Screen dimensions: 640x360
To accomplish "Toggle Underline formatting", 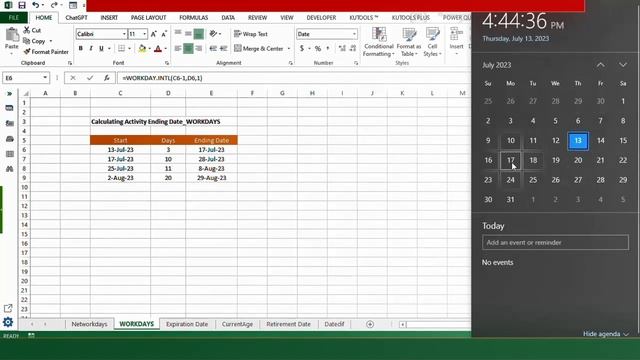I will [x=101, y=49].
